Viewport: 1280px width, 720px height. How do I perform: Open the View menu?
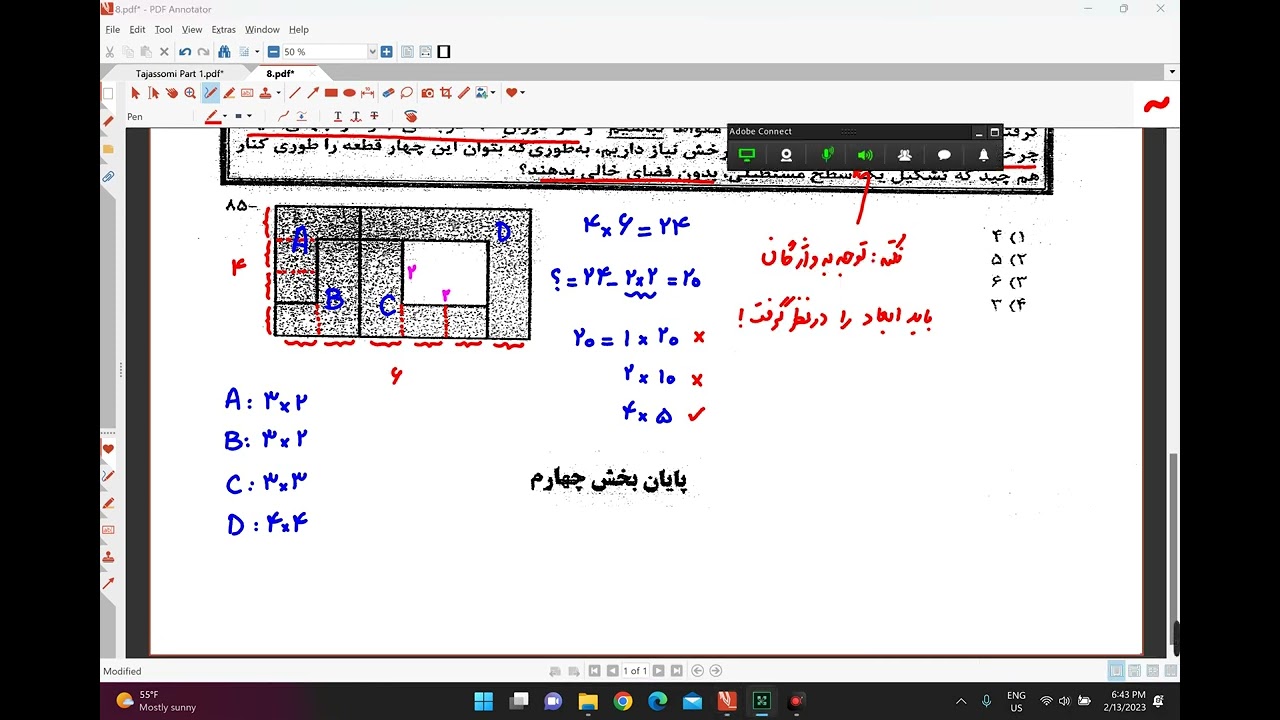[192, 30]
